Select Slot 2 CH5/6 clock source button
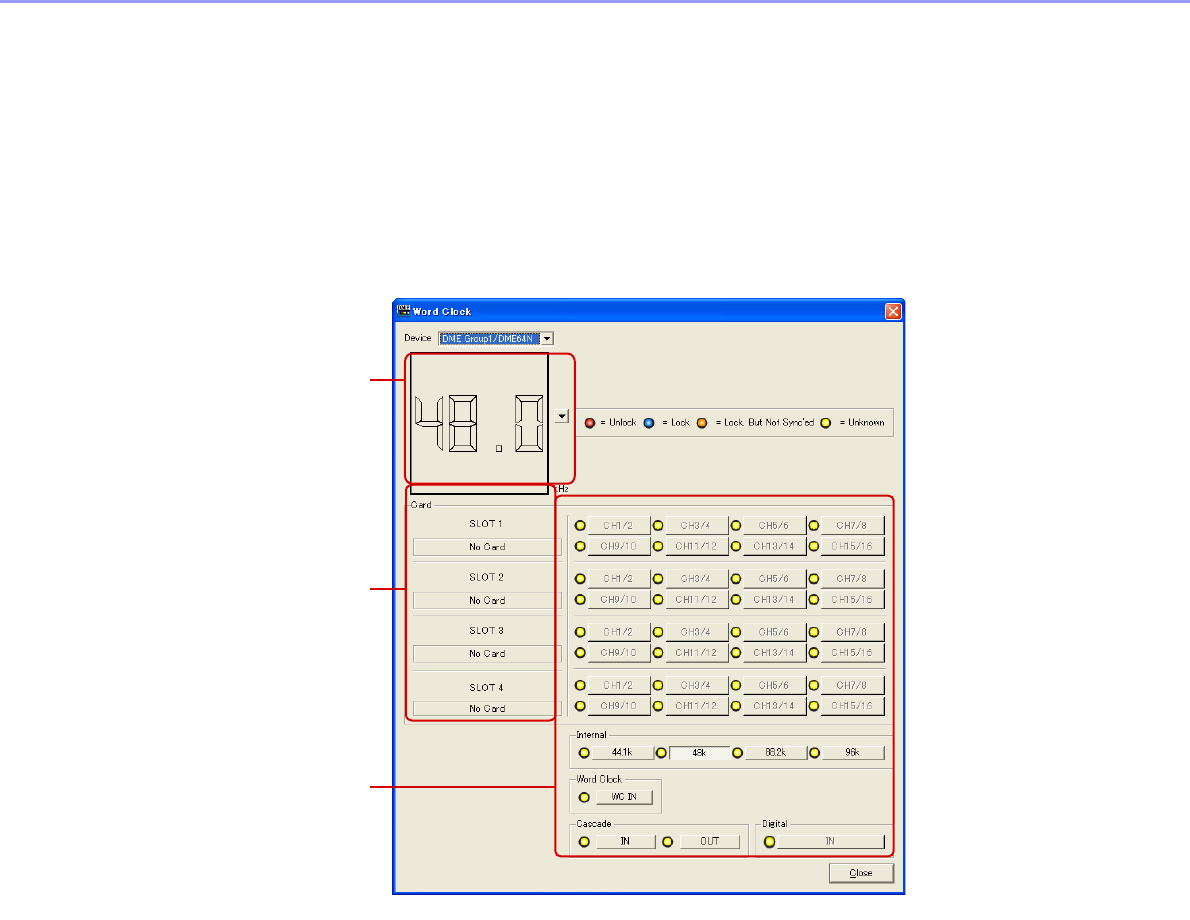The height and width of the screenshot is (920, 1190). point(774,578)
